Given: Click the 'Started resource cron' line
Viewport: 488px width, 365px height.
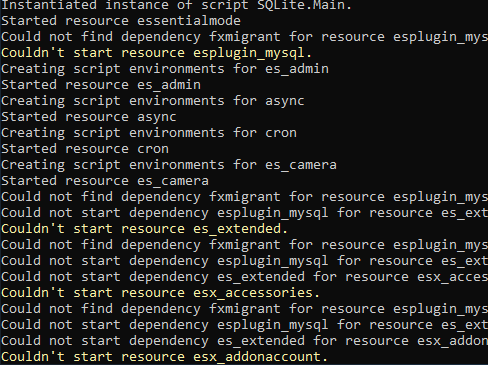Looking at the screenshot, I should click(85, 149).
